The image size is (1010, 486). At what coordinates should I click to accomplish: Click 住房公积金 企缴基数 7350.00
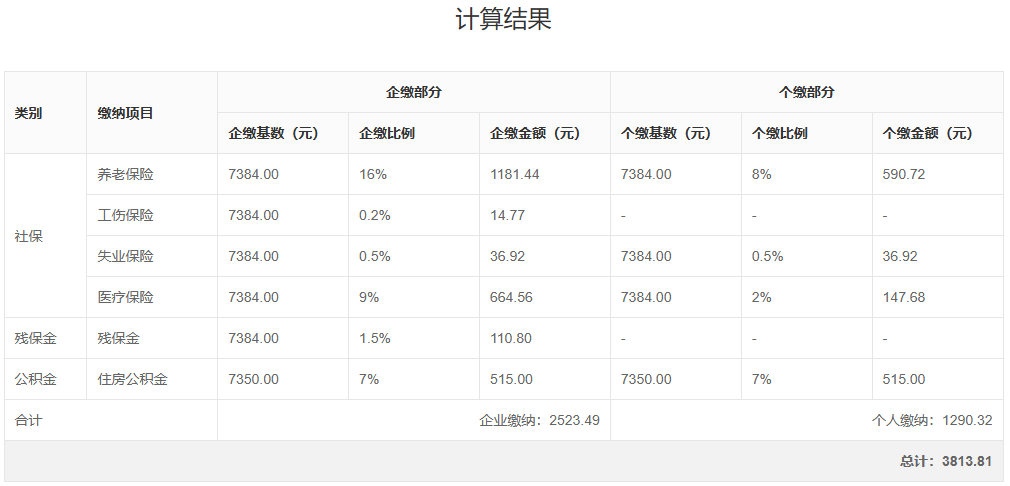pos(253,380)
